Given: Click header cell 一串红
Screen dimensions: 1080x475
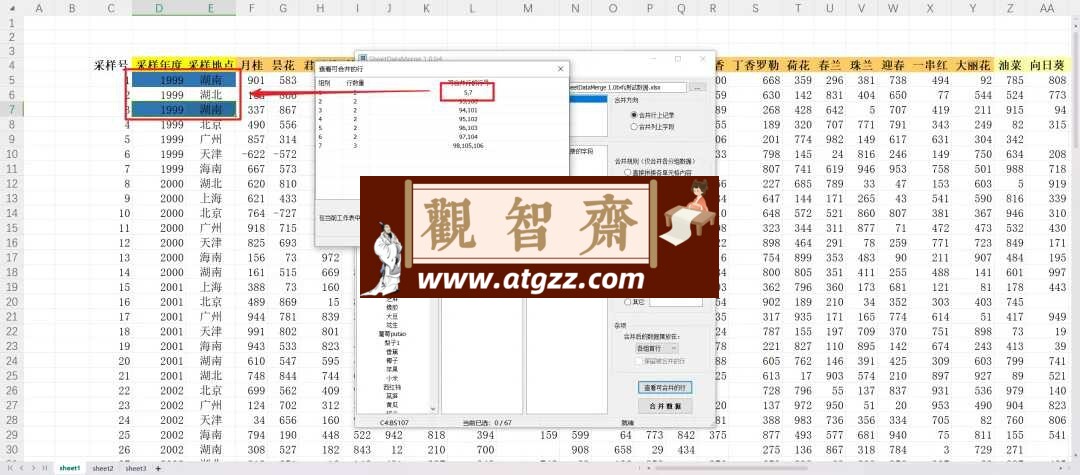Looking at the screenshot, I should pos(930,65).
